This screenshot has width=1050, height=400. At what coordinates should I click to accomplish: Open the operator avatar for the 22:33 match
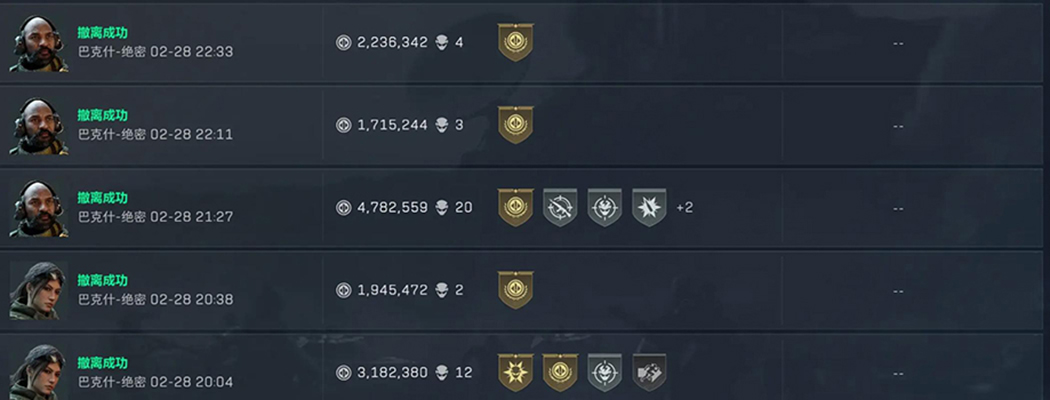[x=39, y=43]
